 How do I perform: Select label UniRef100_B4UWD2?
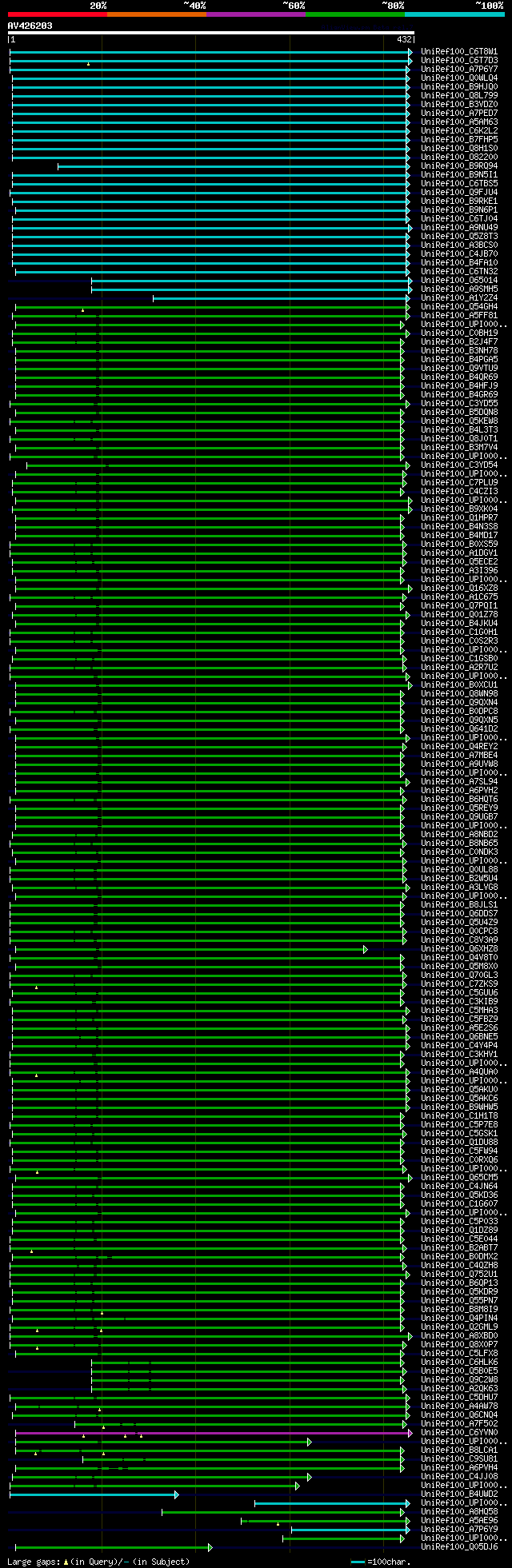[x=459, y=1494]
